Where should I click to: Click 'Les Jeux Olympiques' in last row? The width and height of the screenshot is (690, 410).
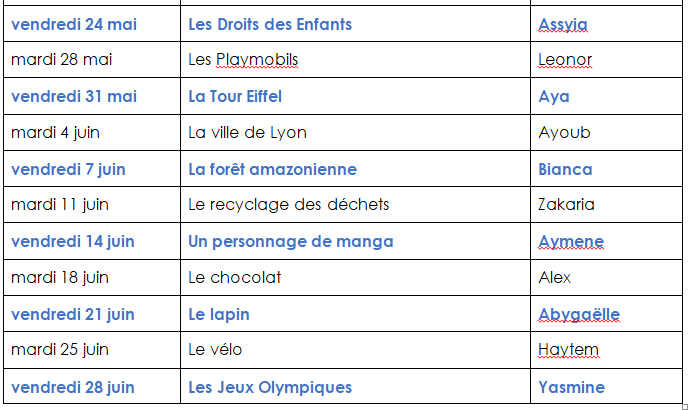(x=270, y=387)
